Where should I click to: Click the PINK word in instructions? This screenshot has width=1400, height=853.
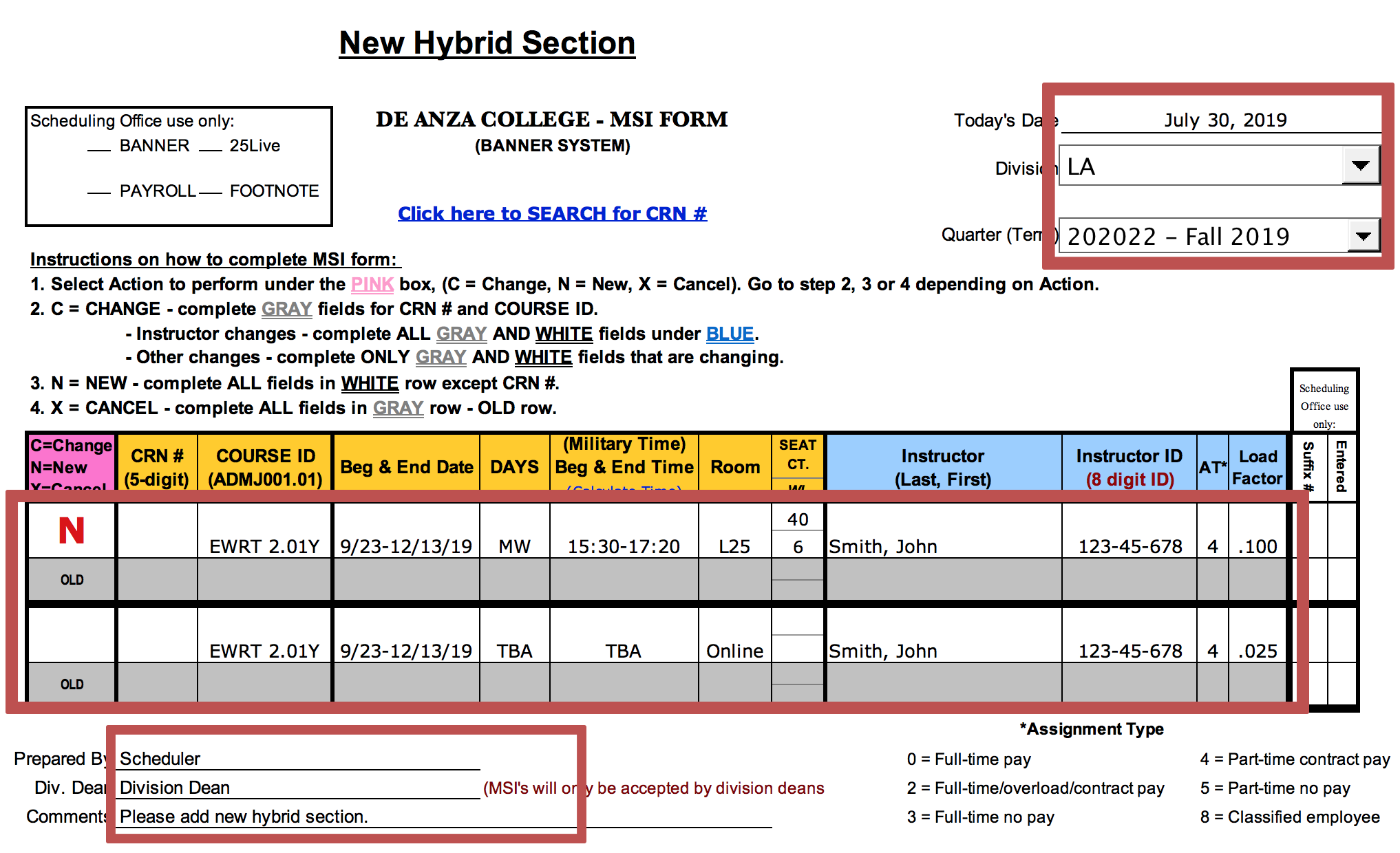coord(372,284)
